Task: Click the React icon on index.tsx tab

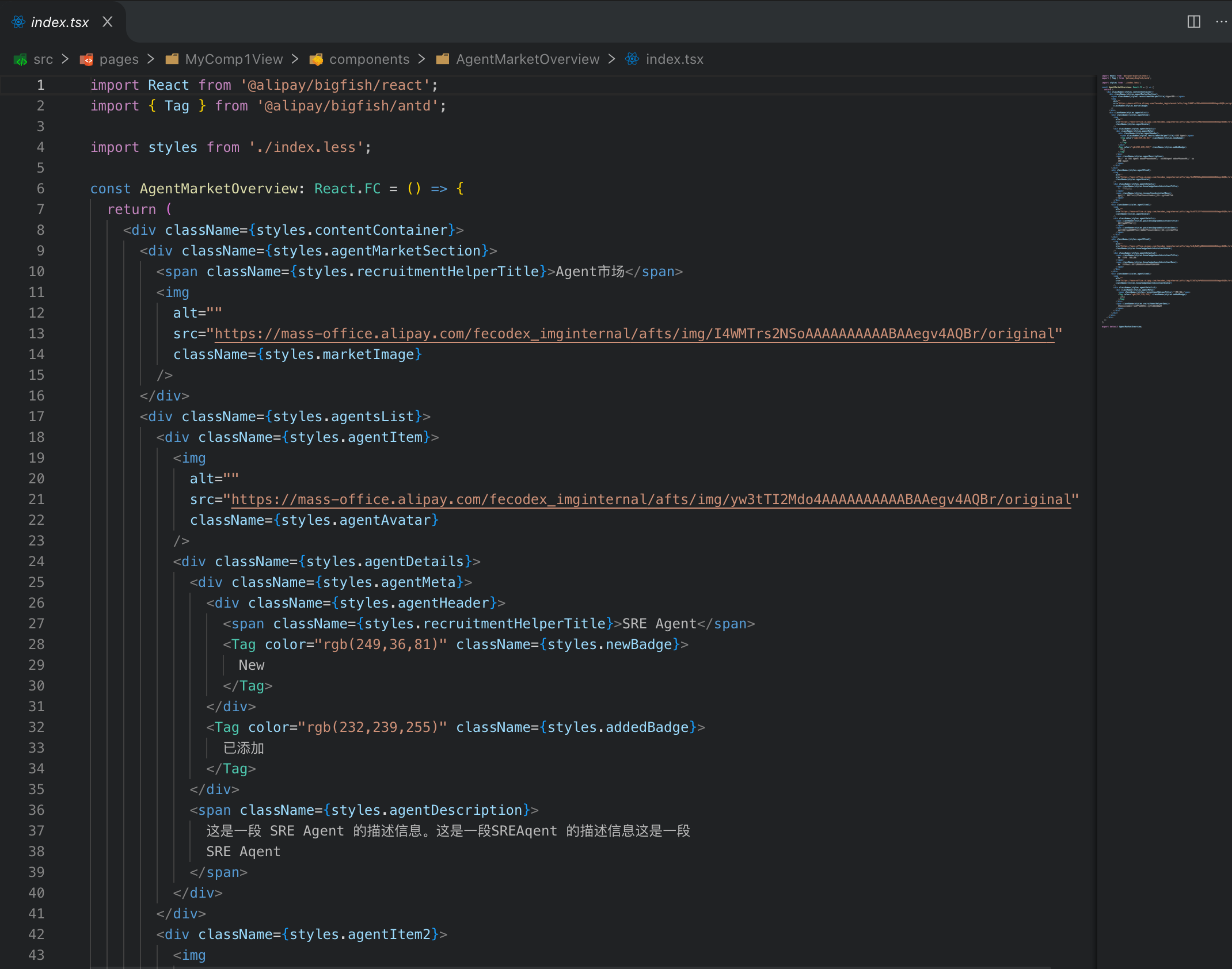Action: coord(18,22)
